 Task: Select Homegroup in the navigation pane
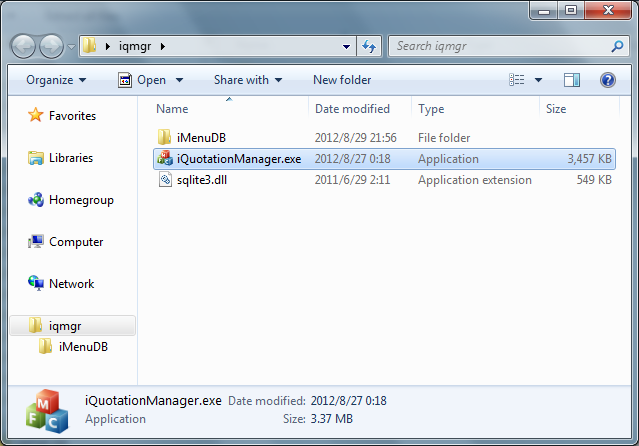(x=81, y=200)
